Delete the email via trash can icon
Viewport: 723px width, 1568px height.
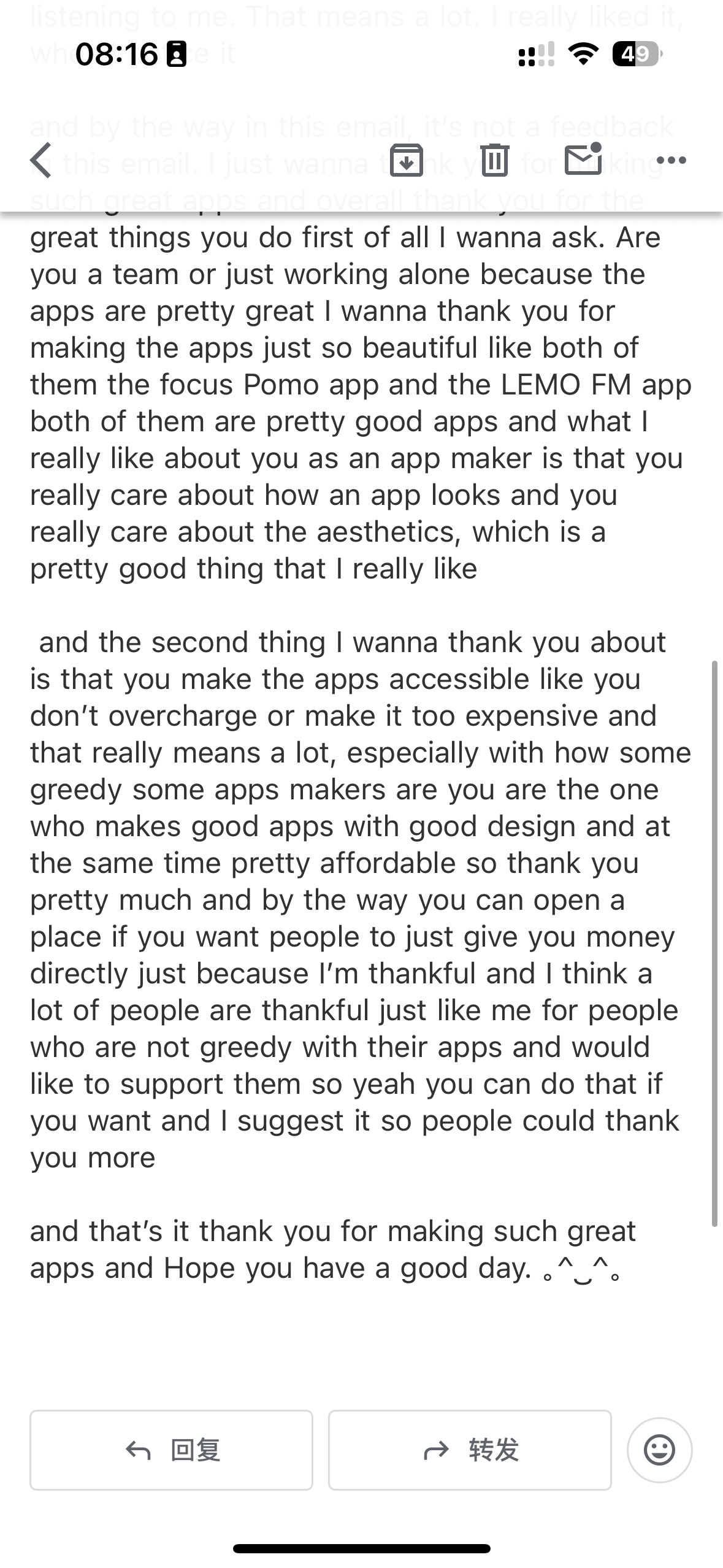(495, 160)
